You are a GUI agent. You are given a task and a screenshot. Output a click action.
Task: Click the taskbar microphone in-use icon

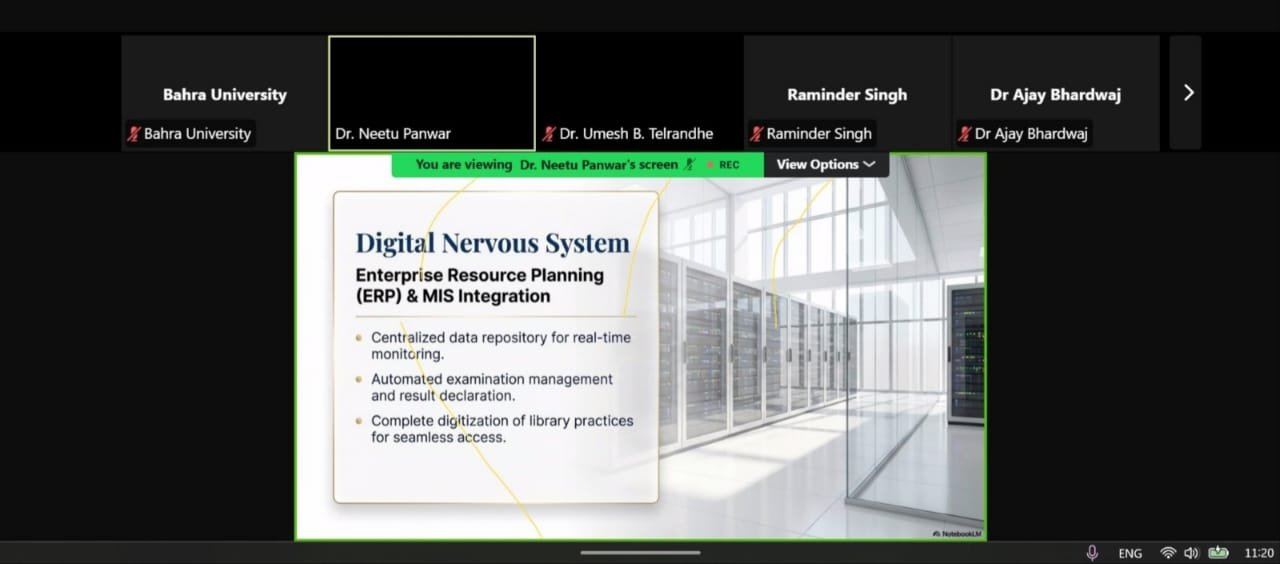click(1092, 553)
